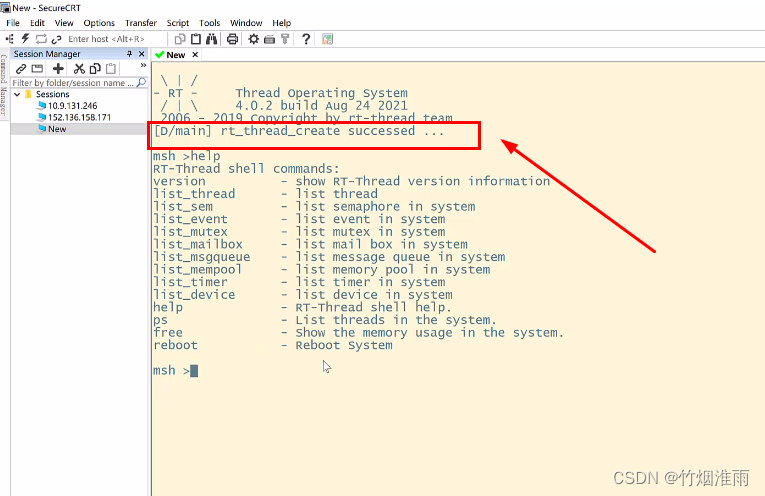The image size is (765, 496).
Task: Open the Help menu
Action: click(x=282, y=23)
